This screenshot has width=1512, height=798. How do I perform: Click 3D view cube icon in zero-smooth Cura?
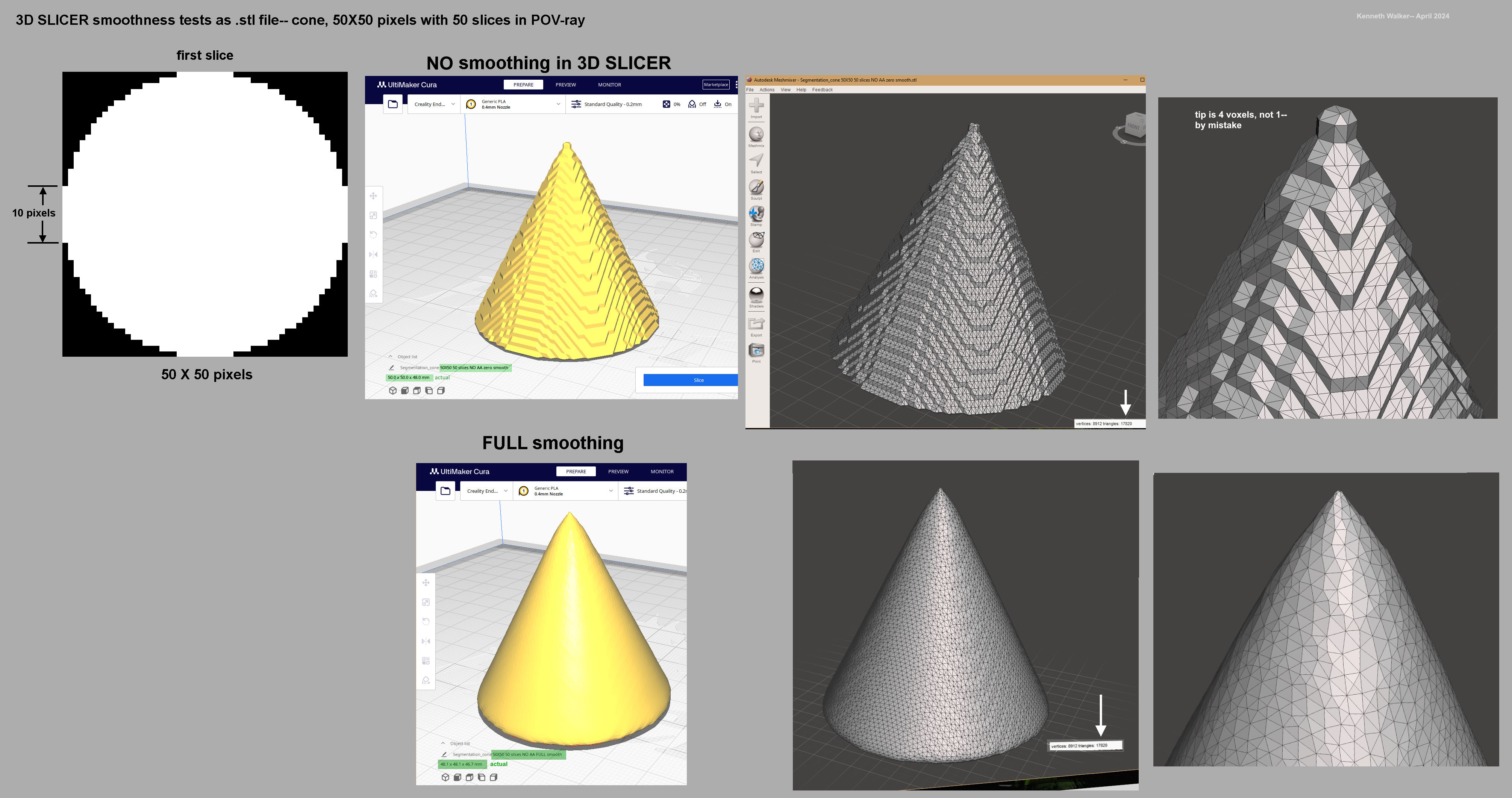(x=393, y=391)
